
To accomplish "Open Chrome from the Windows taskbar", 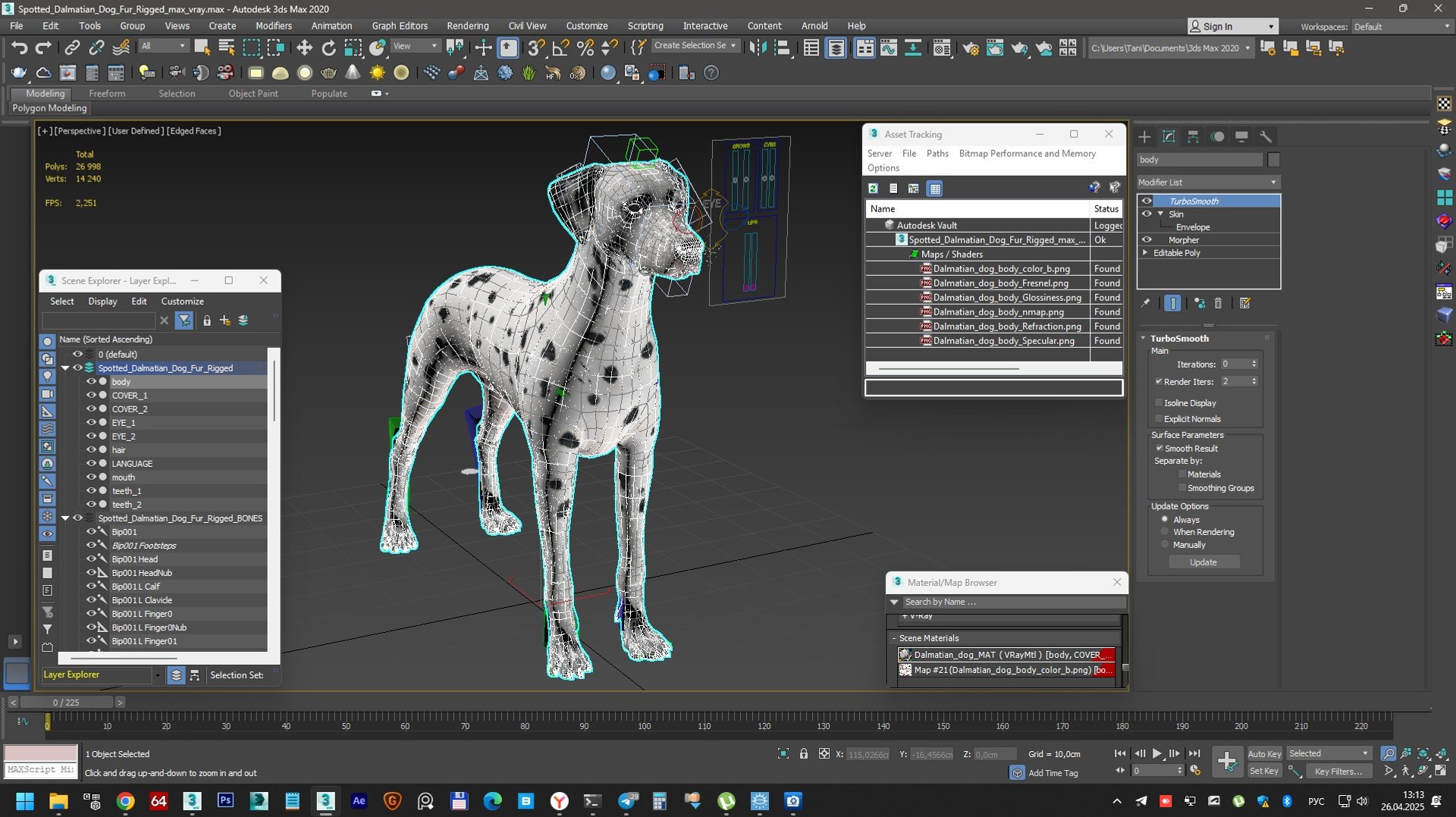I will pos(125,801).
